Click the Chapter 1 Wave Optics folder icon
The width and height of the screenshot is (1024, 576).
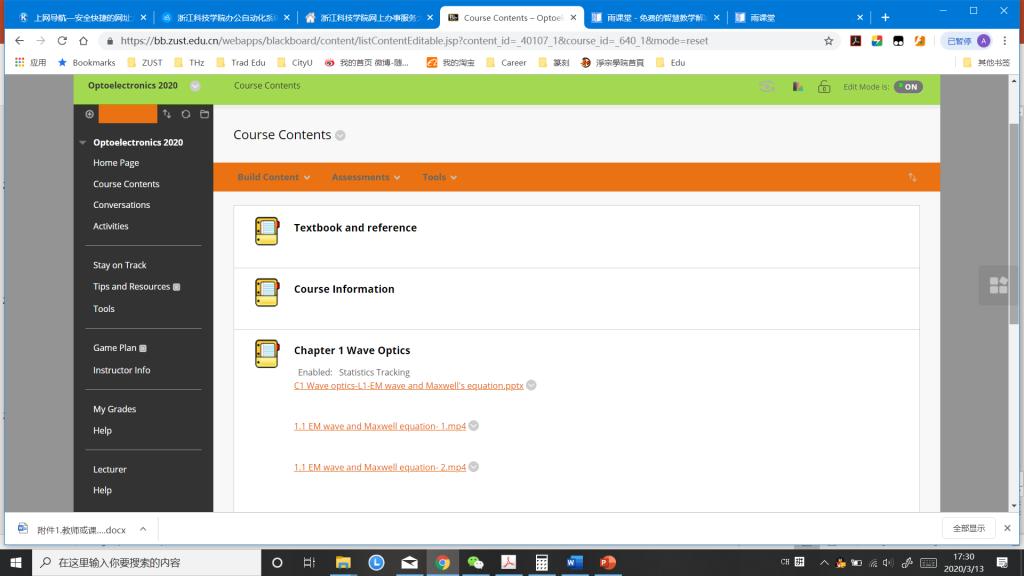(266, 353)
